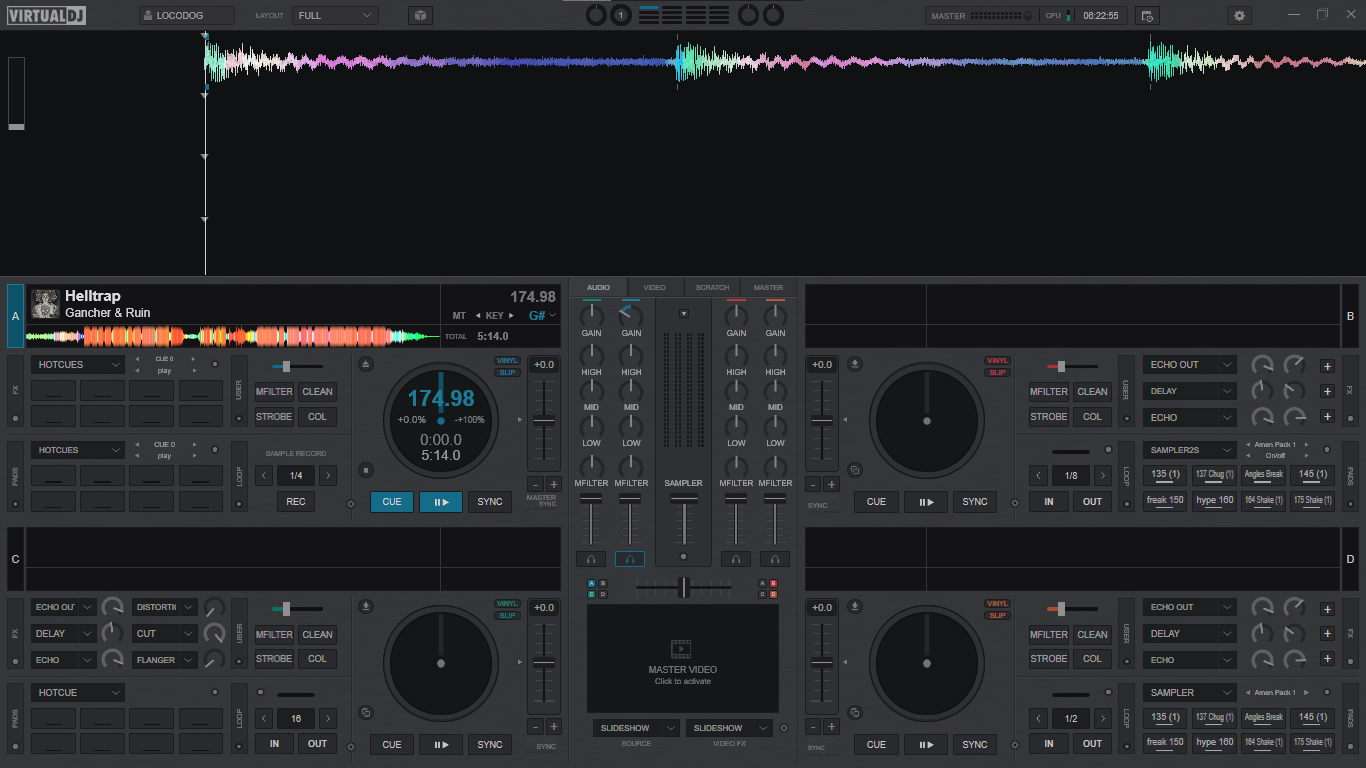This screenshot has width=1366, height=768.
Task: Click the 3D box icon beside layout selector
Action: coord(420,16)
